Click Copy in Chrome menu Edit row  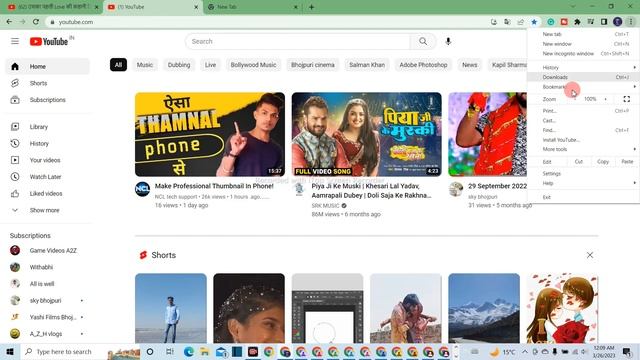point(603,162)
